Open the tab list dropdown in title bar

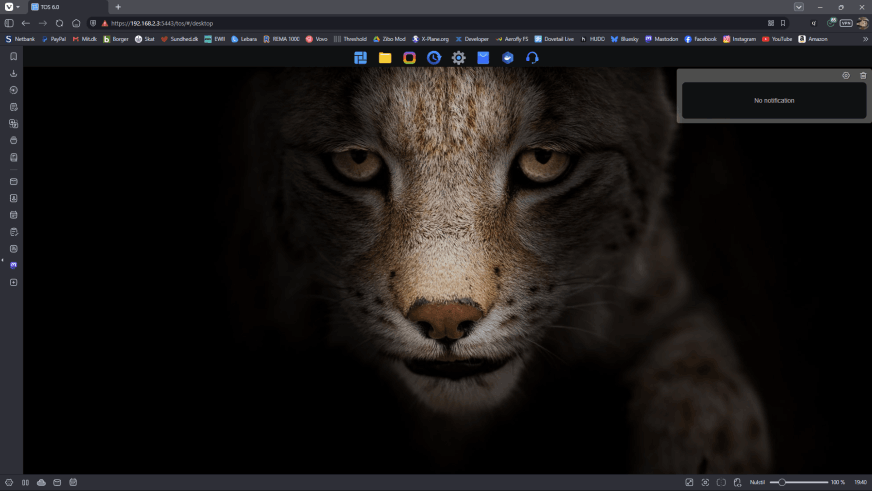(x=799, y=7)
